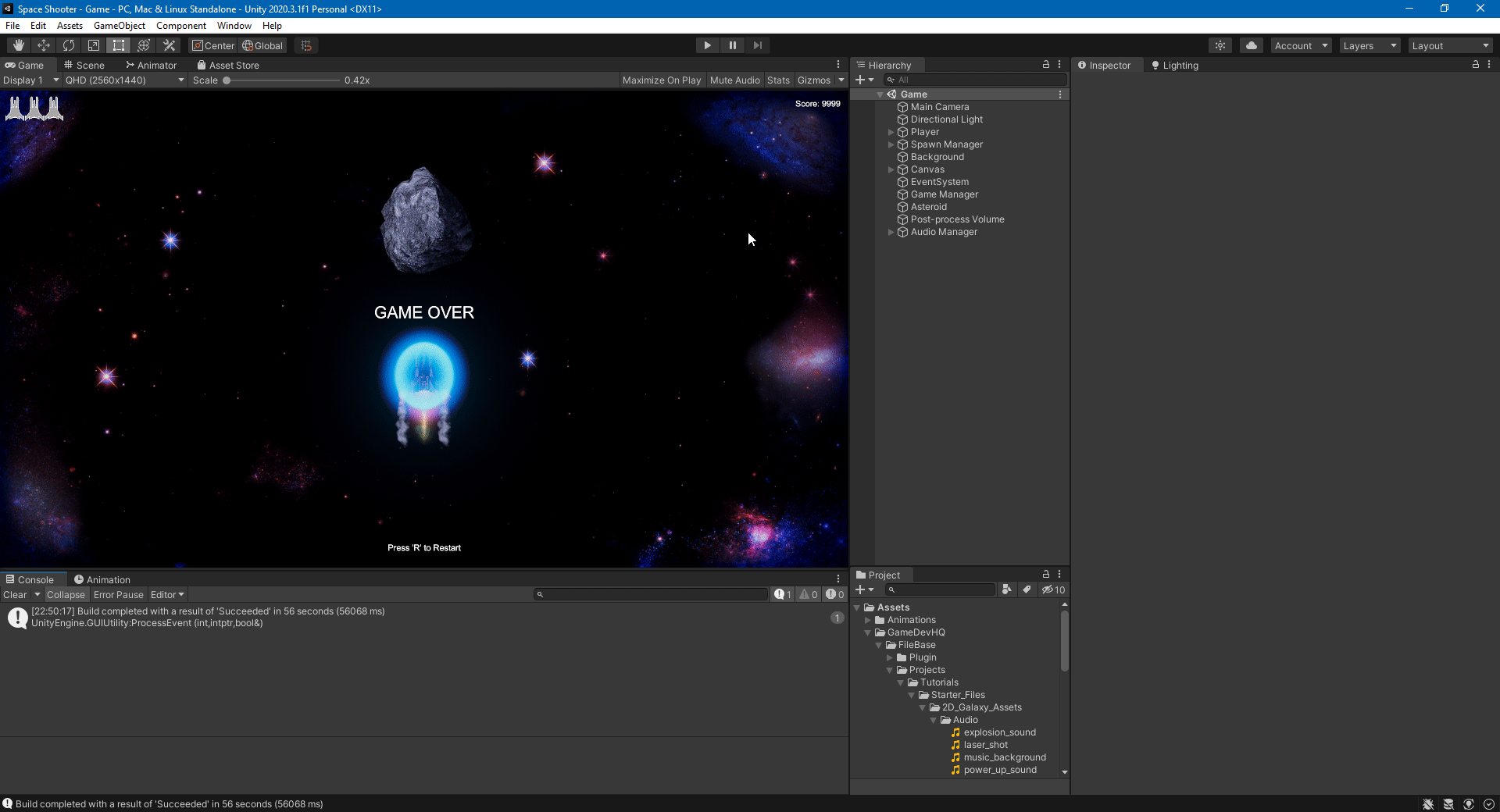The height and width of the screenshot is (812, 1500).
Task: Open Console panel options menu
Action: (838, 579)
